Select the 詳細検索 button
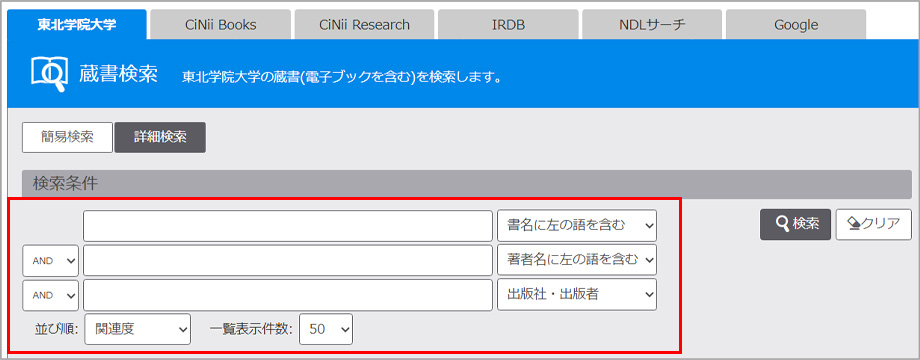Screen dimensions: 920x360 pyautogui.click(x=160, y=137)
